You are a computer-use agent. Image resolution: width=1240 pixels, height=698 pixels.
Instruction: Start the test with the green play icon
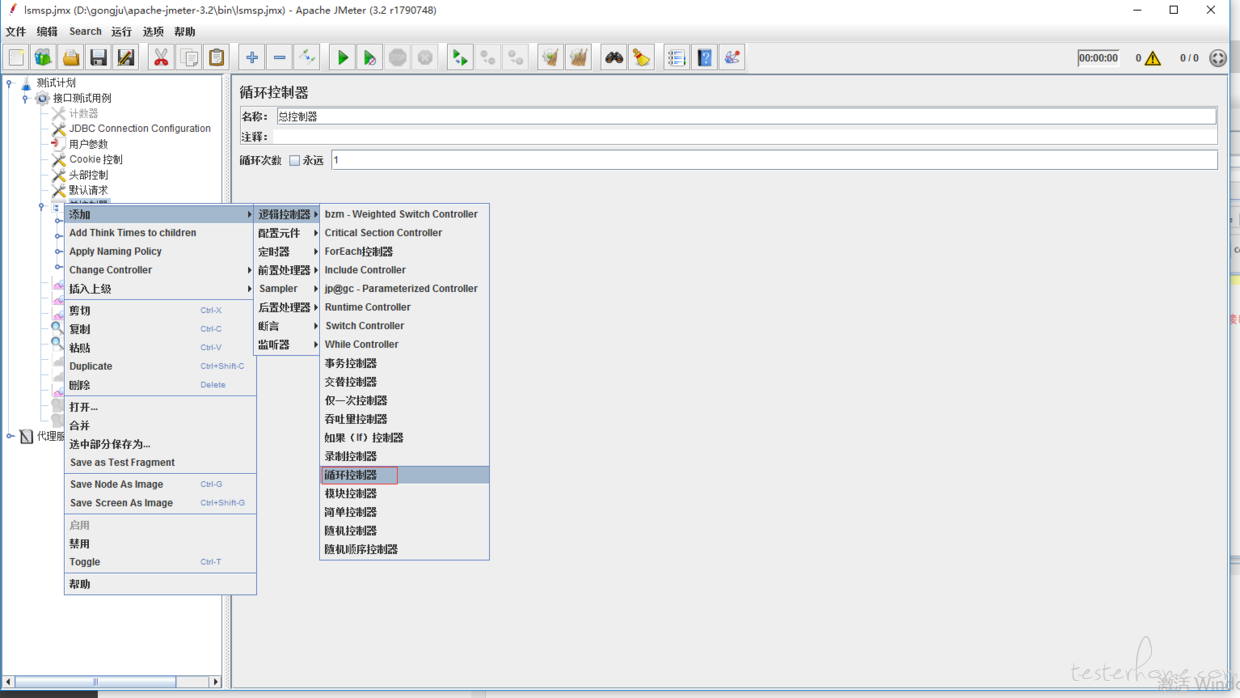pos(343,58)
